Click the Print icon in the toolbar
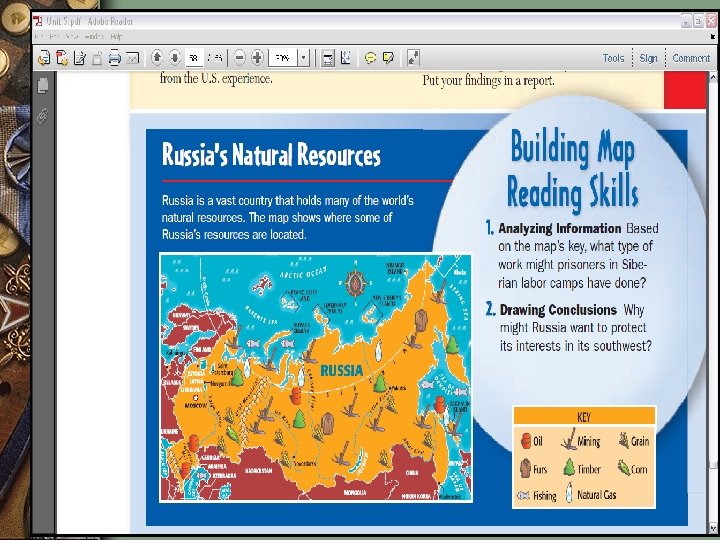The height and width of the screenshot is (540, 720). pos(114,58)
